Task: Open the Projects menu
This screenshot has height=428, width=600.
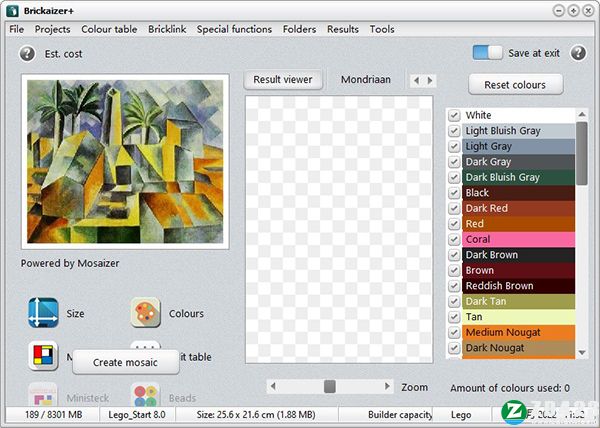Action: pos(52,29)
